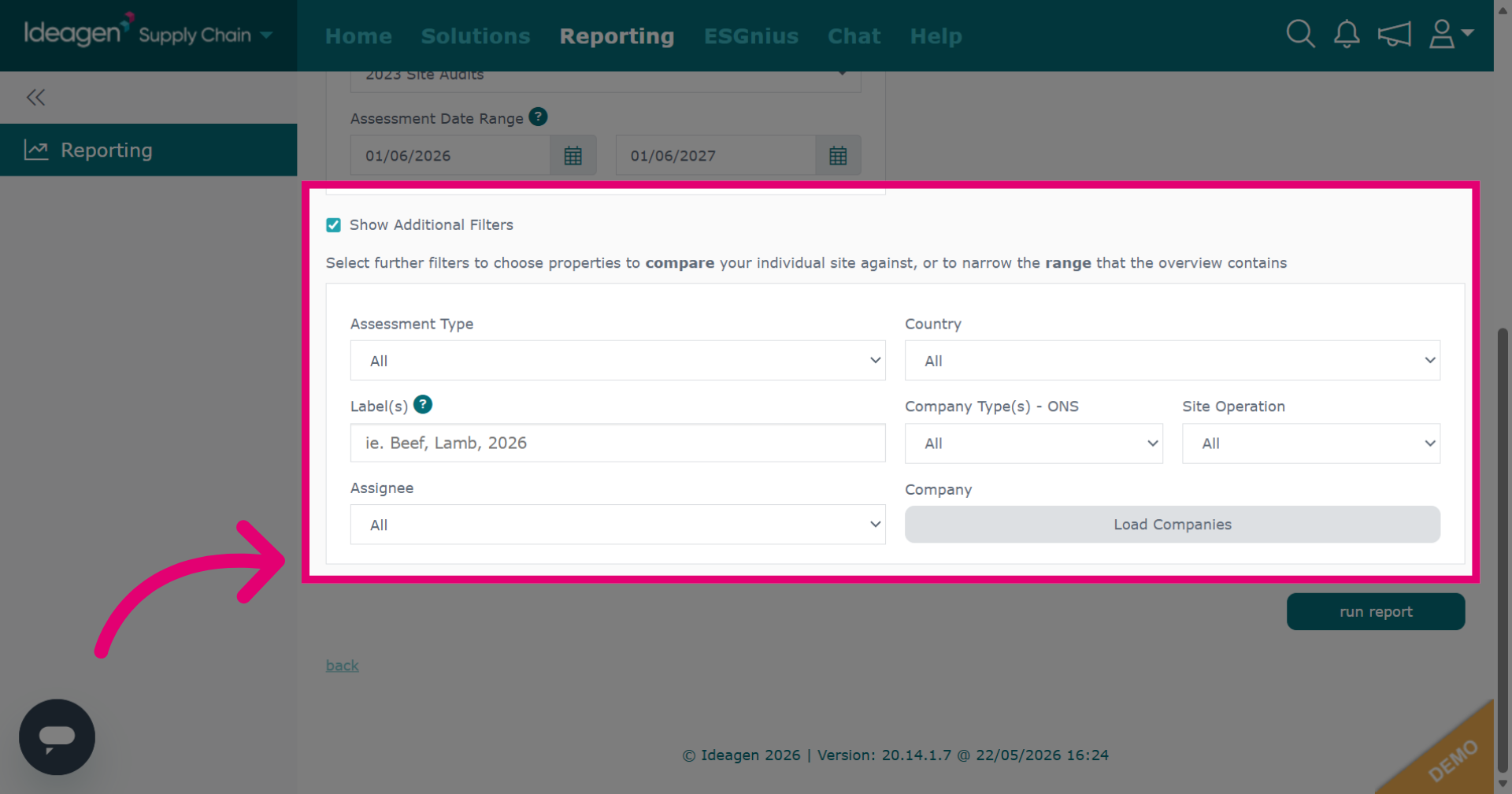Open the user account menu
Screen dimensions: 1512x794
tap(1451, 34)
